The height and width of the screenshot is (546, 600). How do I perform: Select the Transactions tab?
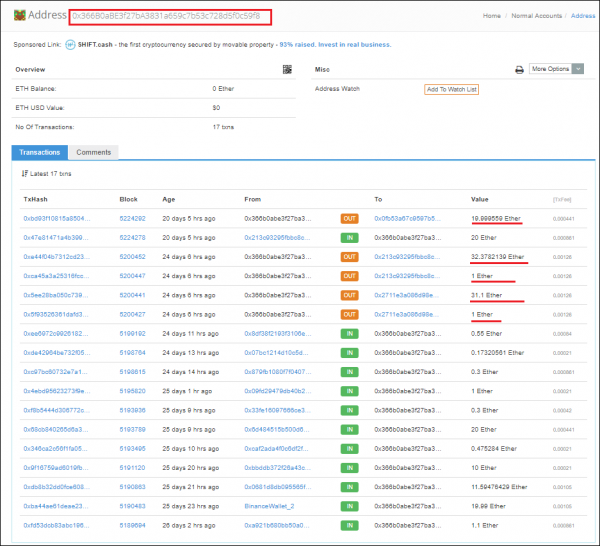(40, 152)
